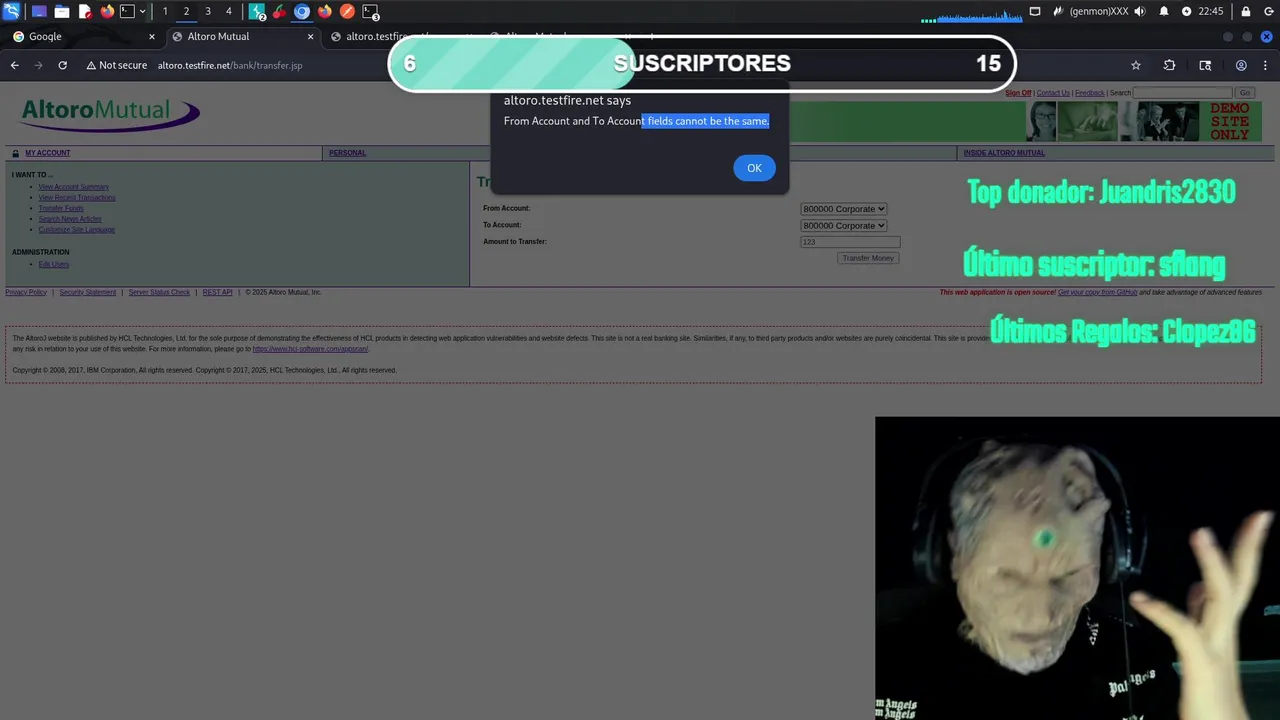The width and height of the screenshot is (1280, 720).
Task: Open the From Account dropdown
Action: point(844,209)
